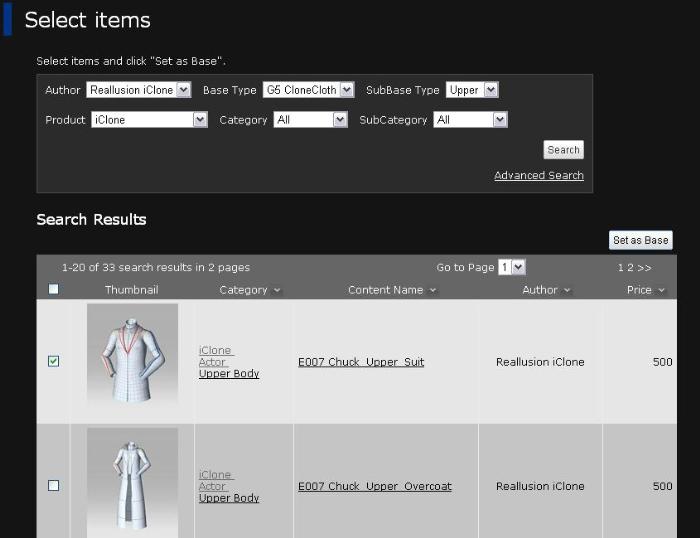
Task: Click Upper Body link in Overcoat row
Action: click(229, 498)
